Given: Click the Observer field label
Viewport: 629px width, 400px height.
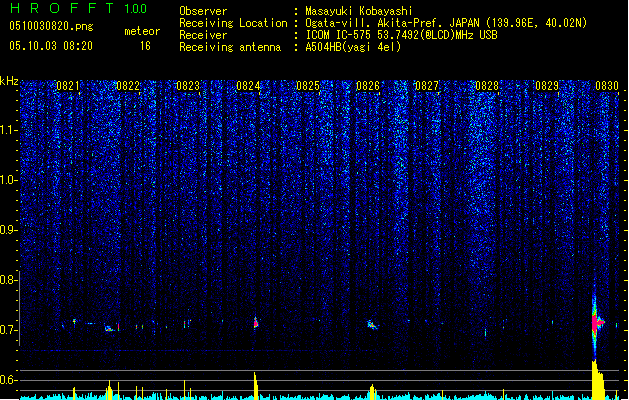Looking at the screenshot, I should point(203,11).
